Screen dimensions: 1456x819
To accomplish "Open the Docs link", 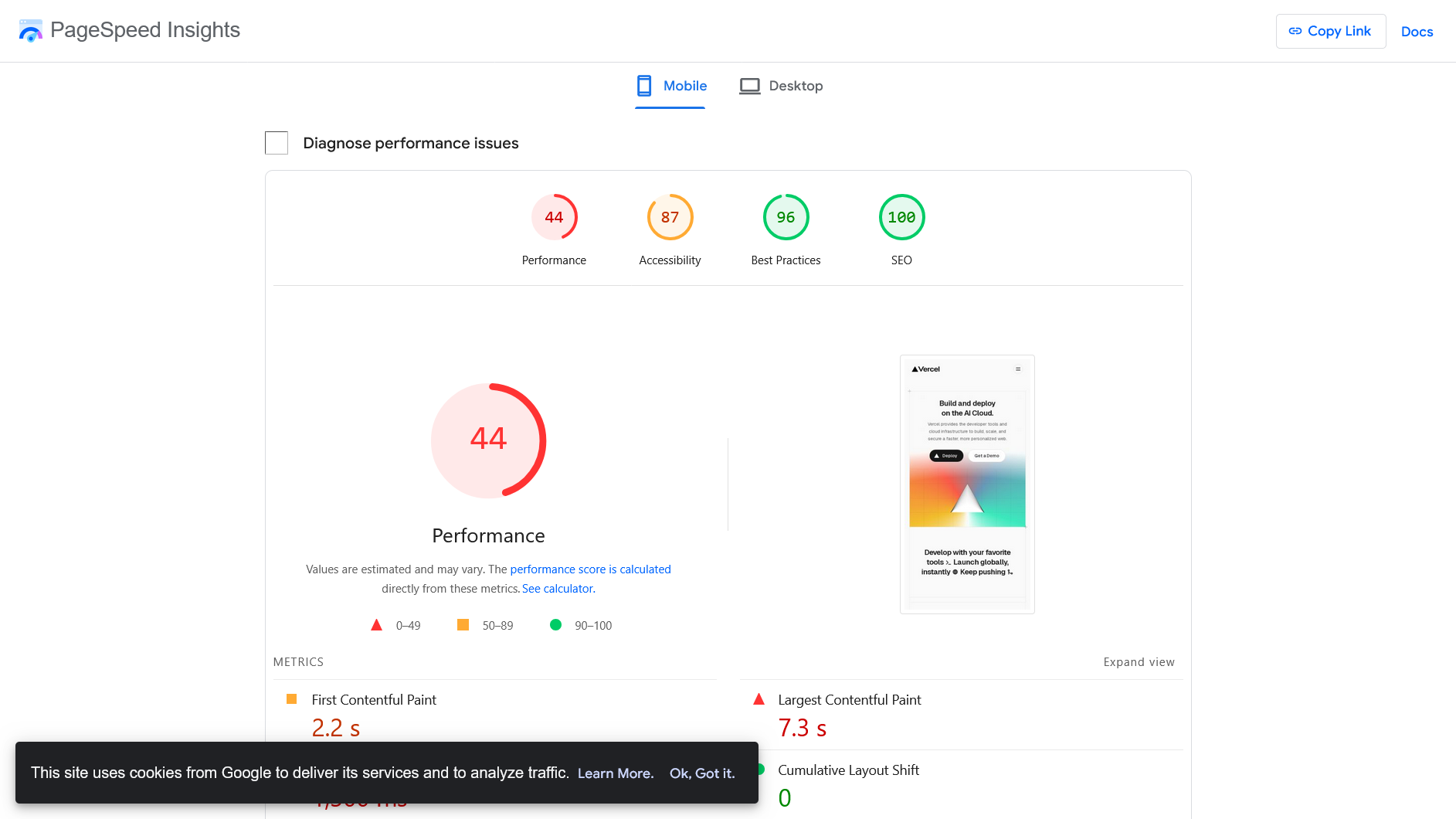I will pyautogui.click(x=1417, y=32).
